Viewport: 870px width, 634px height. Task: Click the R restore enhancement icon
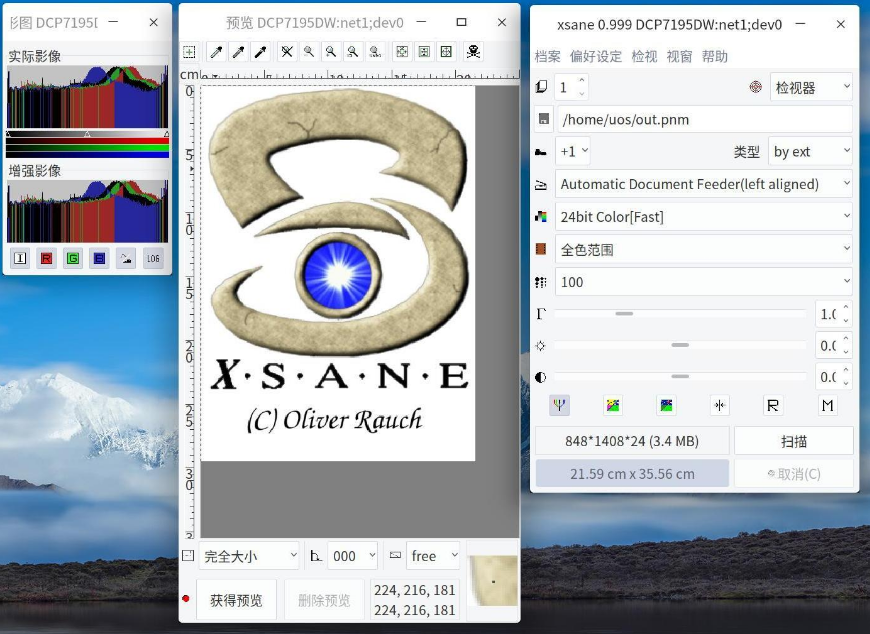[x=772, y=405]
